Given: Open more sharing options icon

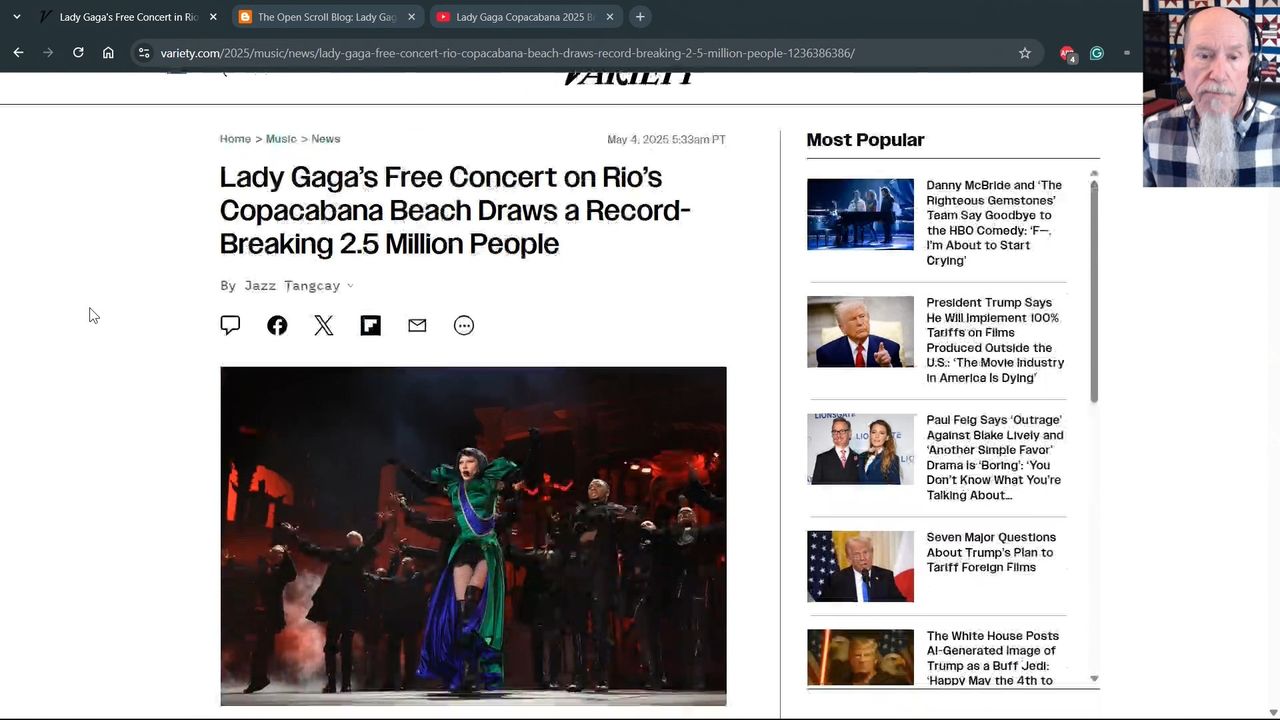Looking at the screenshot, I should (x=464, y=325).
